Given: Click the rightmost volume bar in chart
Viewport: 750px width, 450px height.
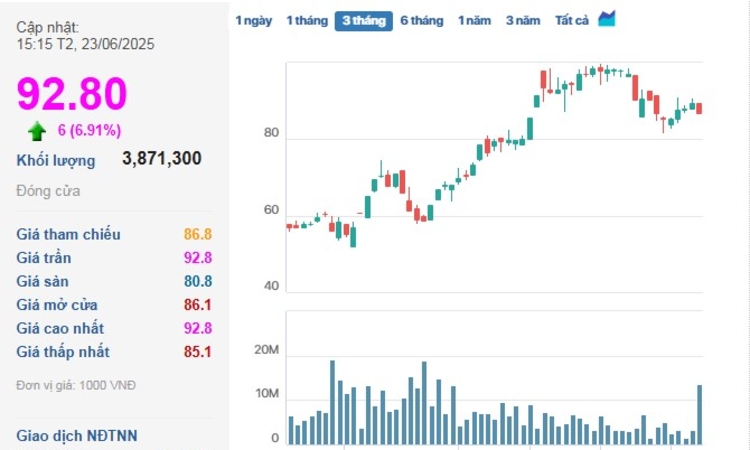Looking at the screenshot, I should [x=699, y=414].
